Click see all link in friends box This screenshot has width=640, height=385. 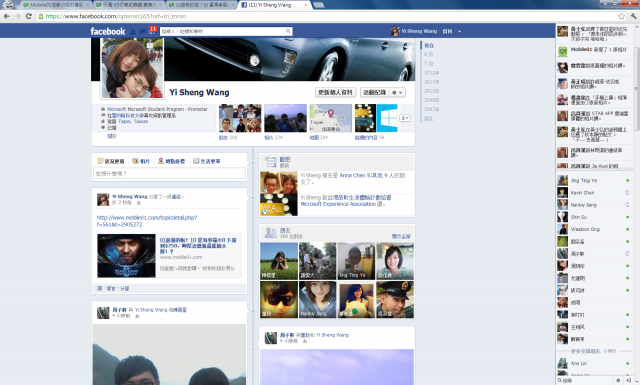(401, 236)
